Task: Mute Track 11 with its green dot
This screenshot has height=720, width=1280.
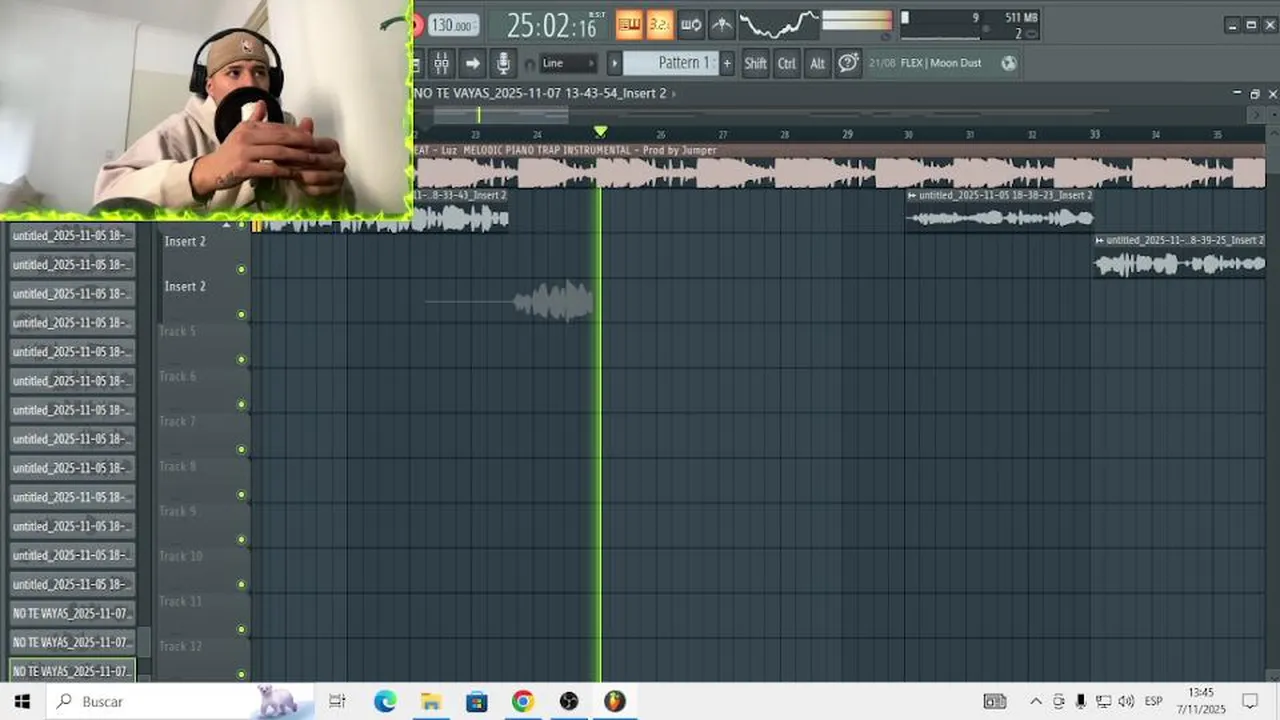Action: pyautogui.click(x=241, y=630)
